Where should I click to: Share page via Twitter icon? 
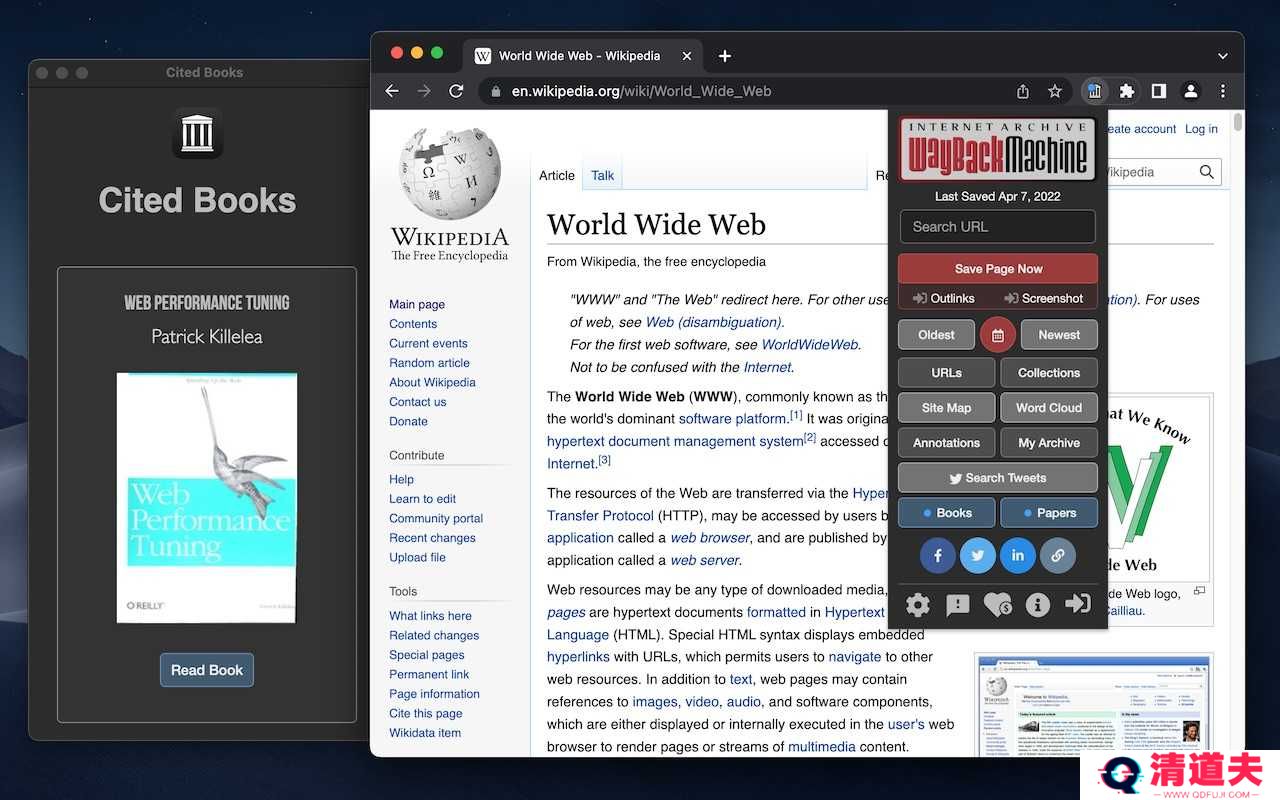point(978,555)
